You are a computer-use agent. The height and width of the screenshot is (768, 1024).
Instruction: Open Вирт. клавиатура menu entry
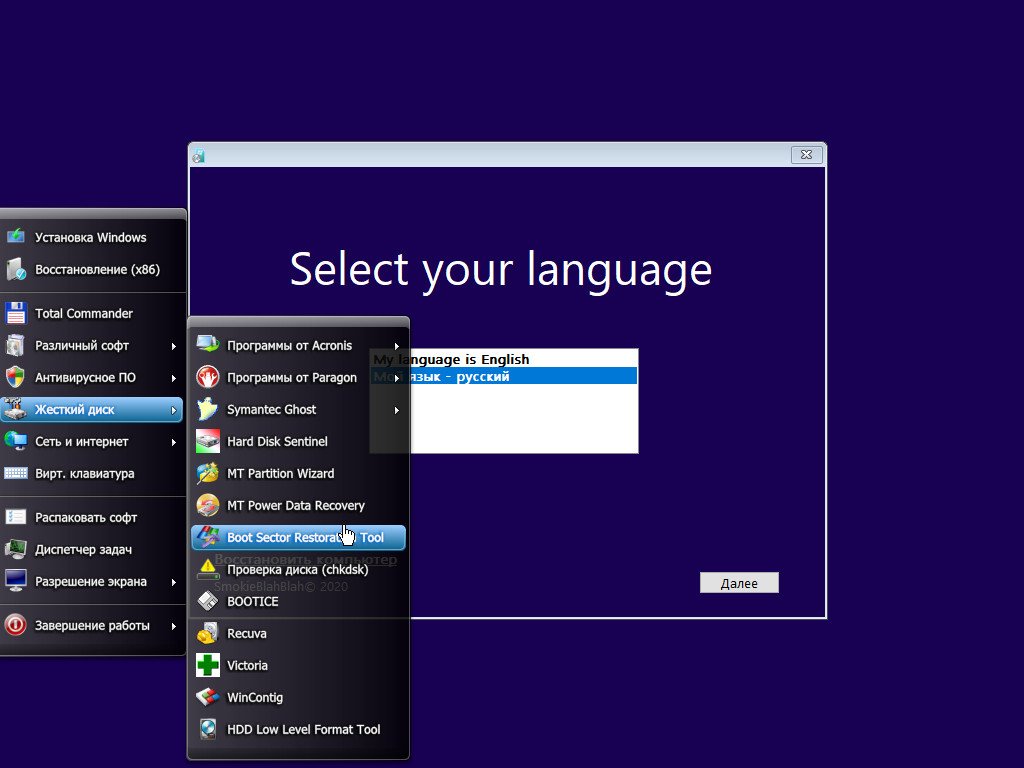click(x=91, y=473)
